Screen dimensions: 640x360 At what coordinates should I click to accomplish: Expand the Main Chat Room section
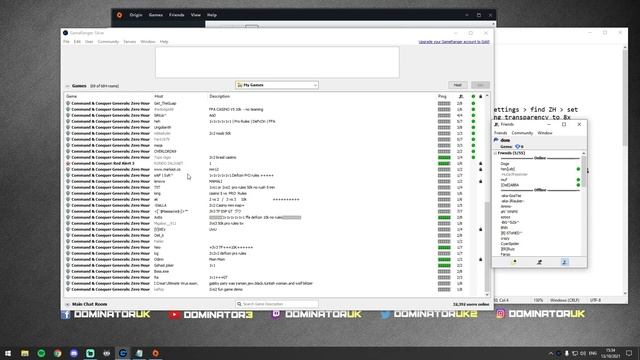[x=67, y=304]
